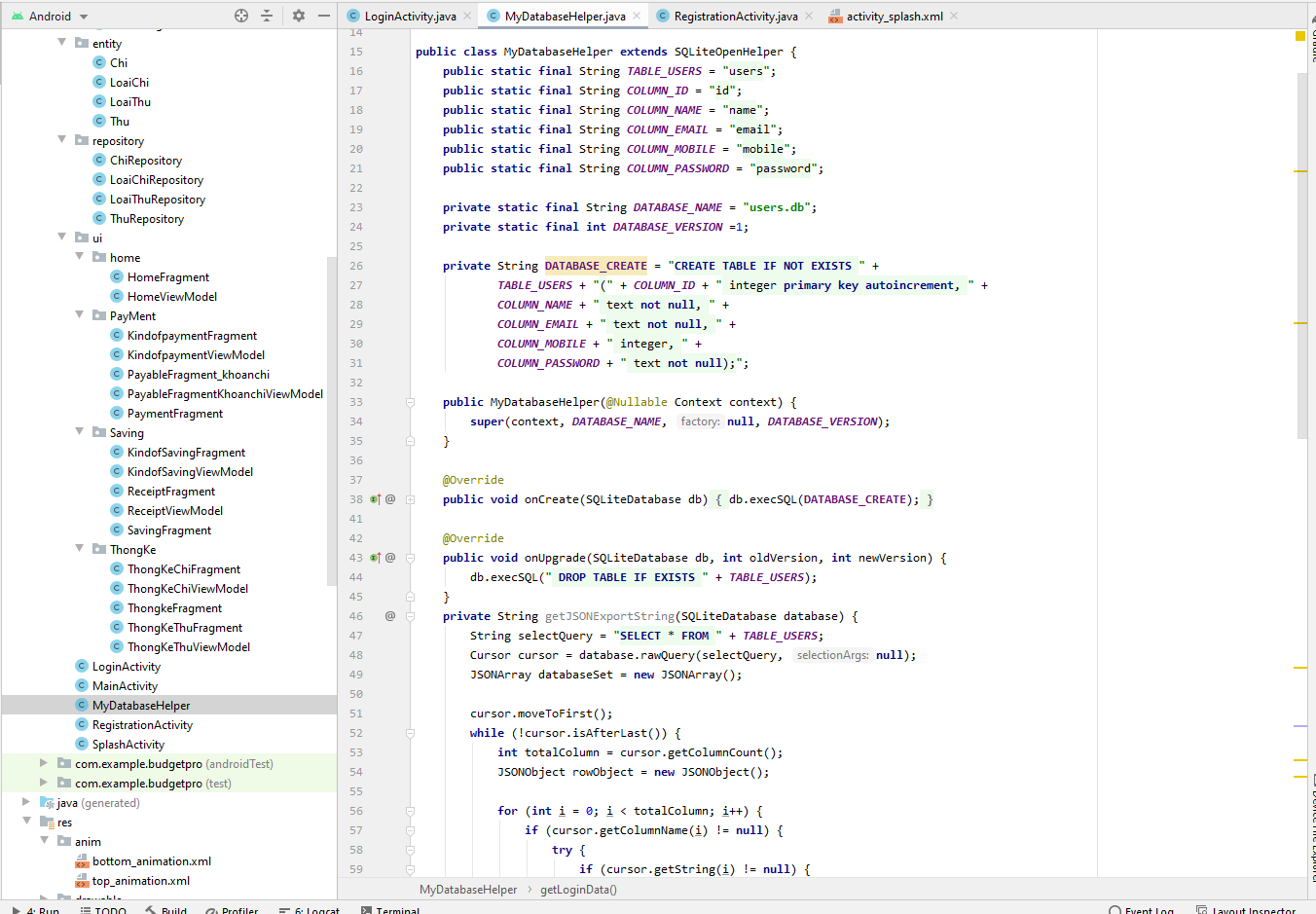Open the Run tool window
Viewport: 1316px width, 914px height.
(36, 910)
